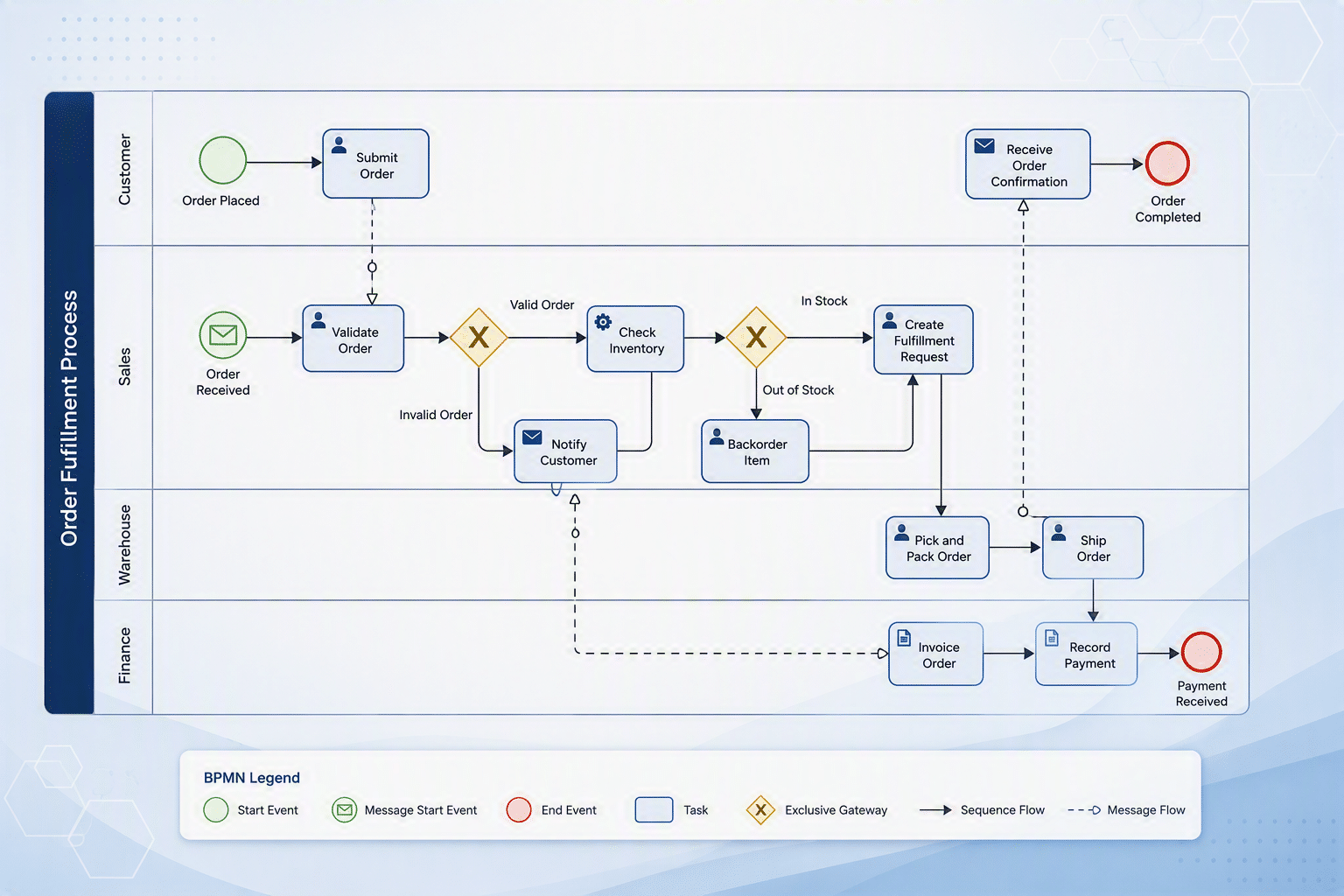
Task: Click the Invalid Order flow label
Action: [436, 415]
